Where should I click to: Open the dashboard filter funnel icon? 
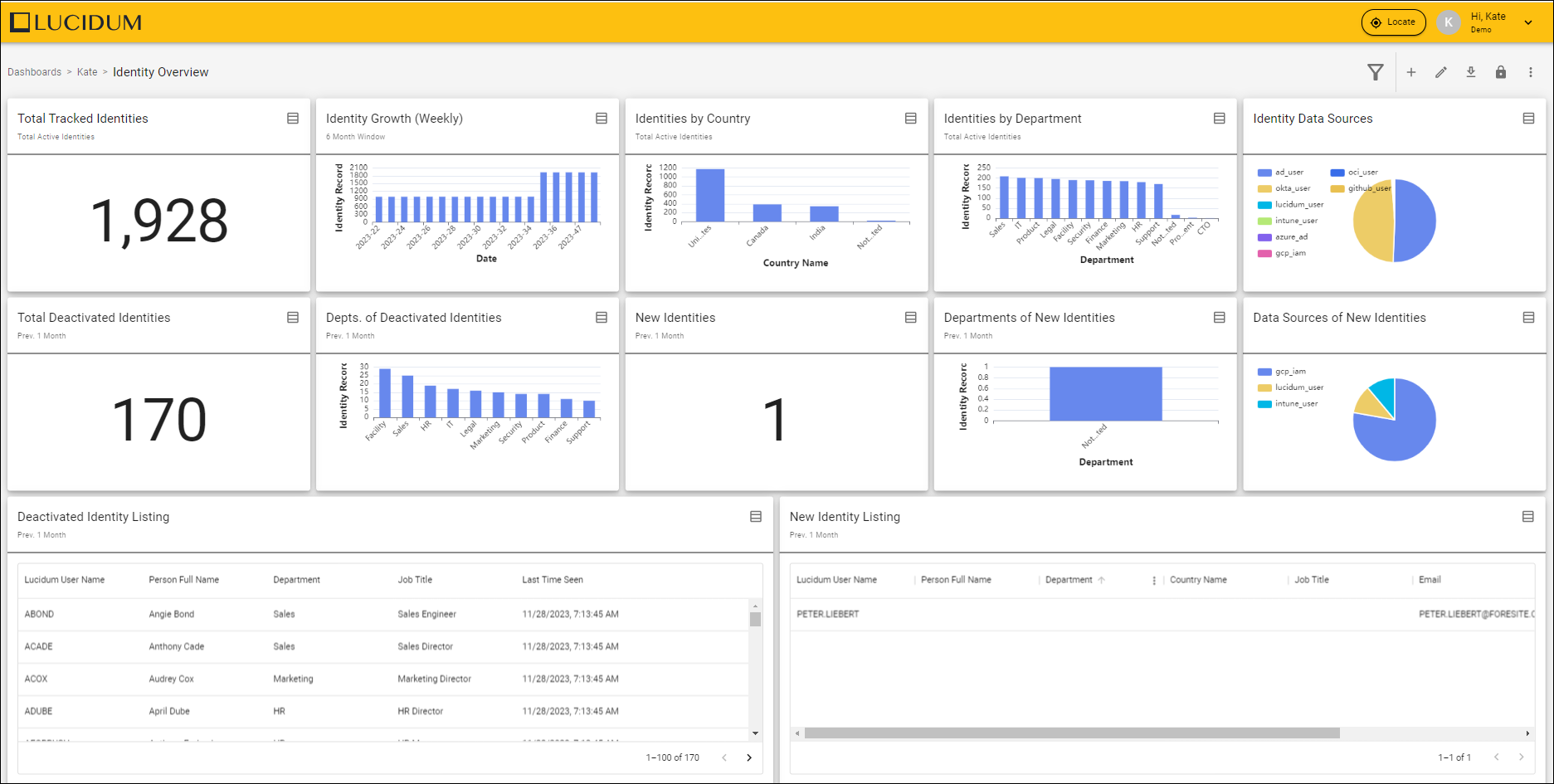(1375, 72)
